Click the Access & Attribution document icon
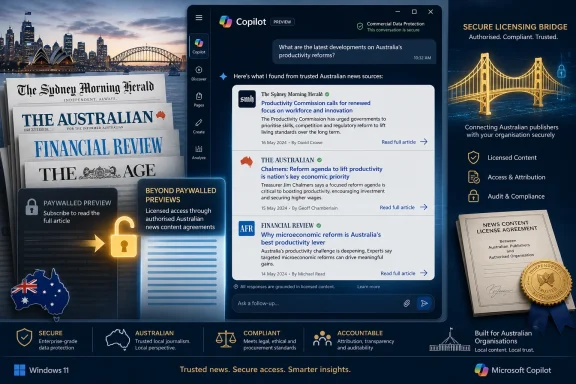The height and width of the screenshot is (384, 576). (x=474, y=177)
